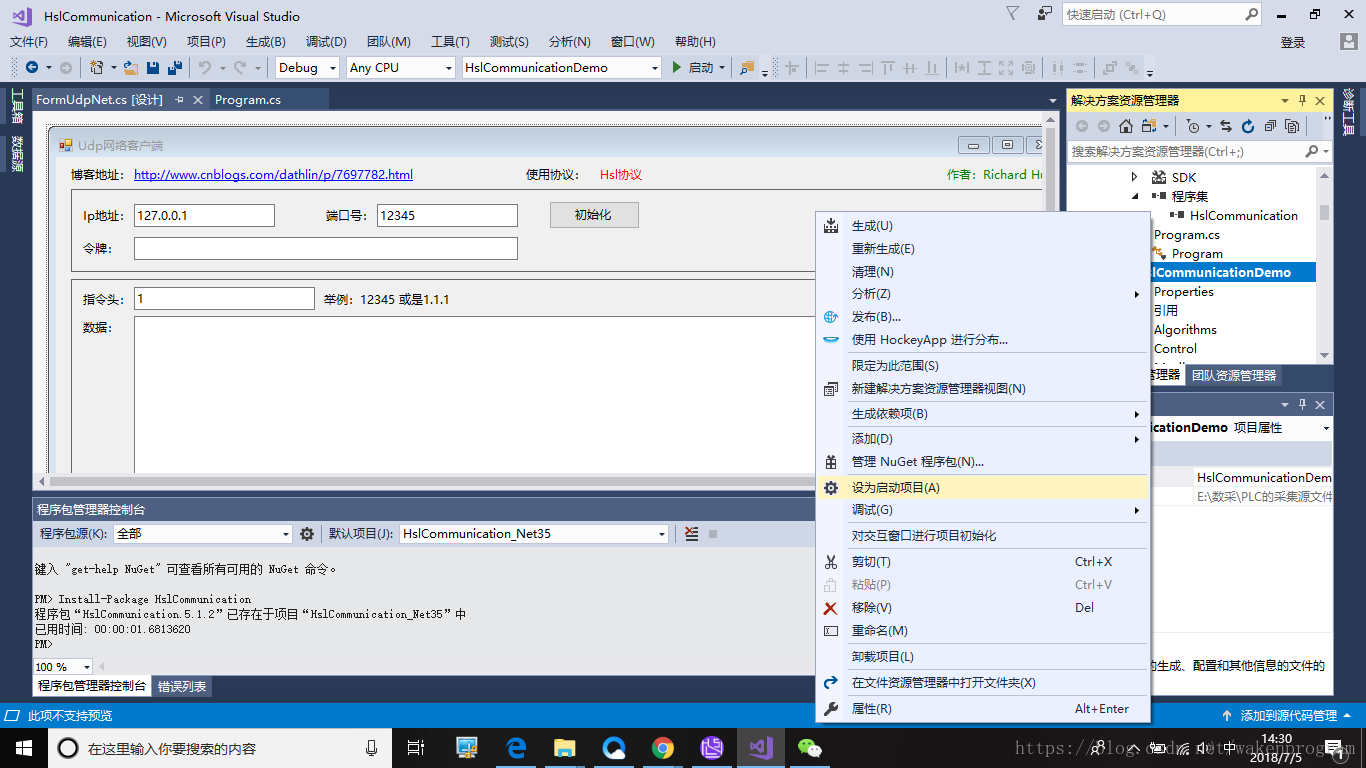Click the Ip地址 field showing 127.0.0.1
The image size is (1366, 768).
click(x=204, y=215)
